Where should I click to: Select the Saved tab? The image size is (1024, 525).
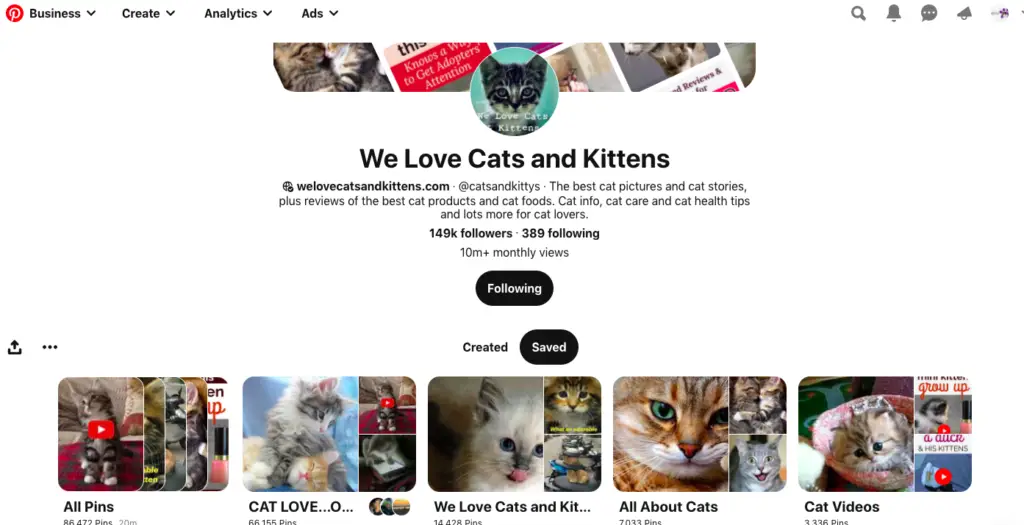(x=549, y=347)
